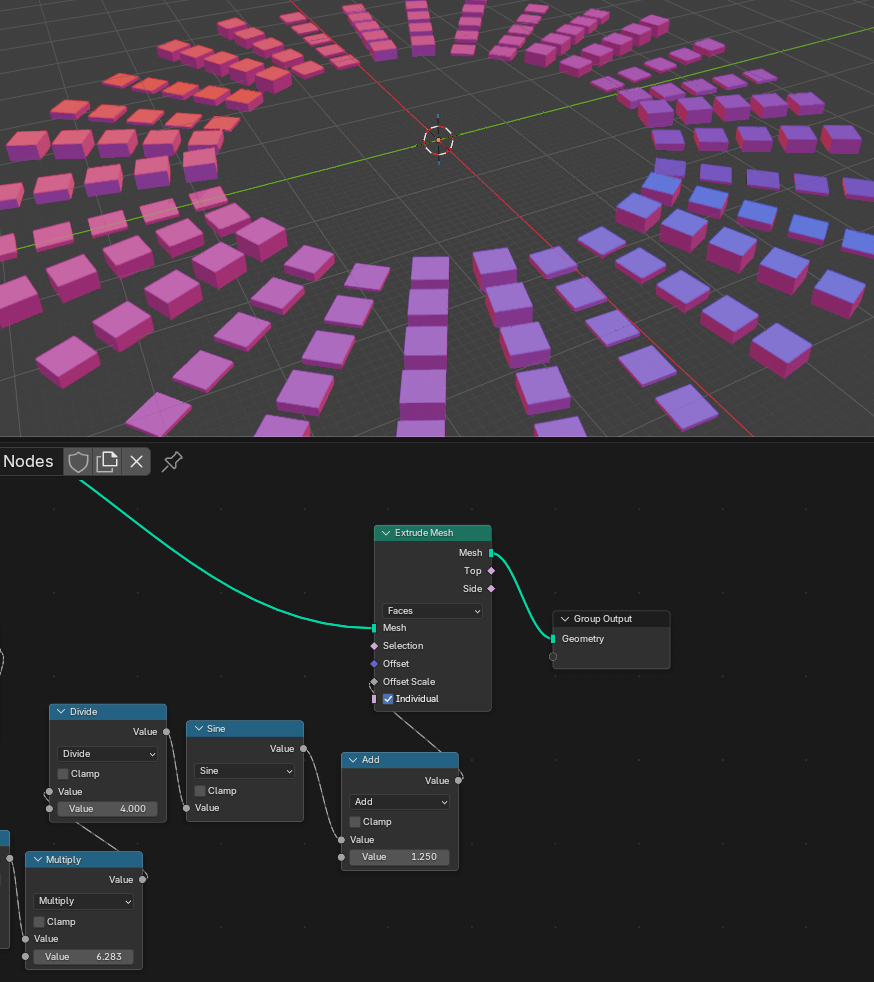The height and width of the screenshot is (982, 874).
Task: Unlink the Nodes group with X icon
Action: tap(137, 462)
